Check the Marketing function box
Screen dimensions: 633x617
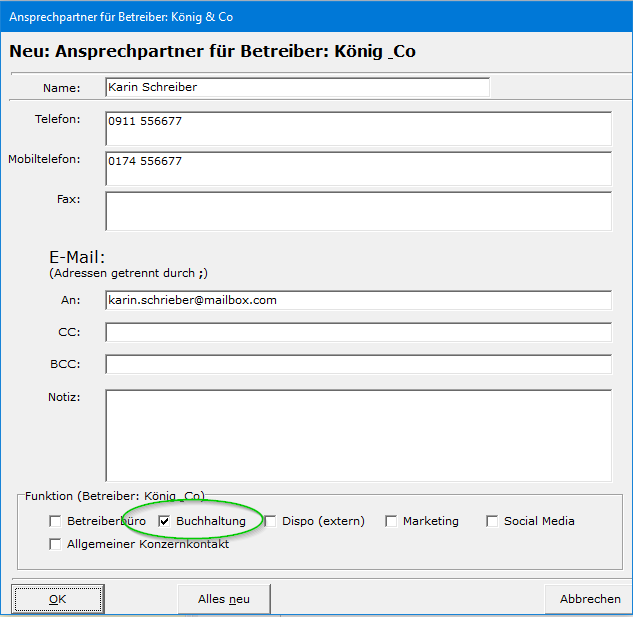[391, 521]
